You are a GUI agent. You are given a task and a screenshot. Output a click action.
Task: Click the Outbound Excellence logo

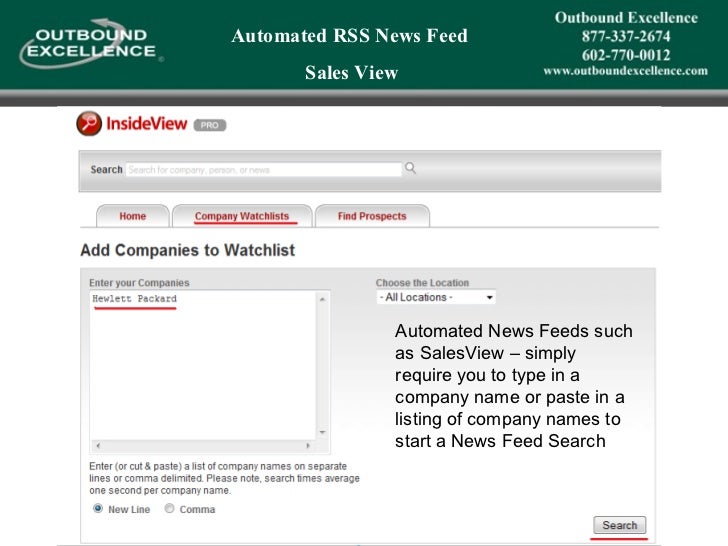tap(92, 44)
